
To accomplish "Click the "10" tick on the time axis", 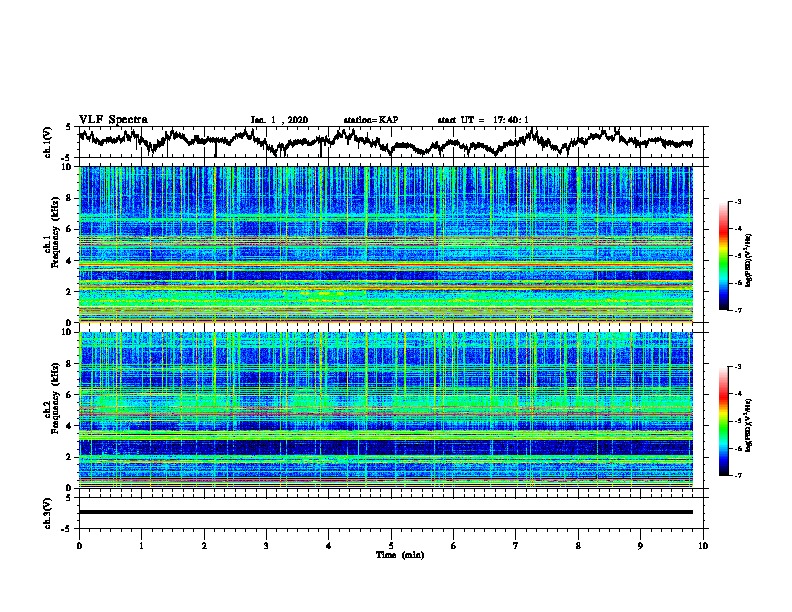I will point(703,546).
